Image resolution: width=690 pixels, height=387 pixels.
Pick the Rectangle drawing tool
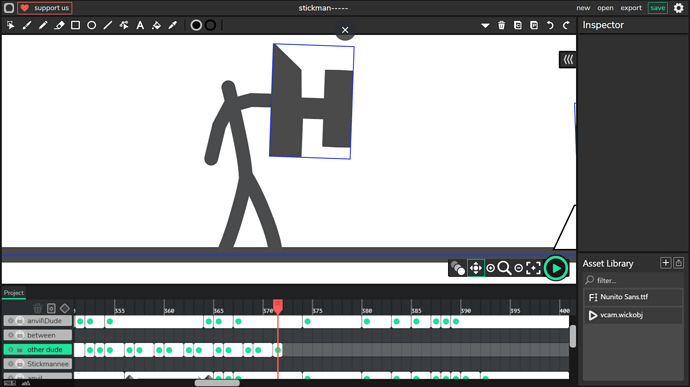75,25
